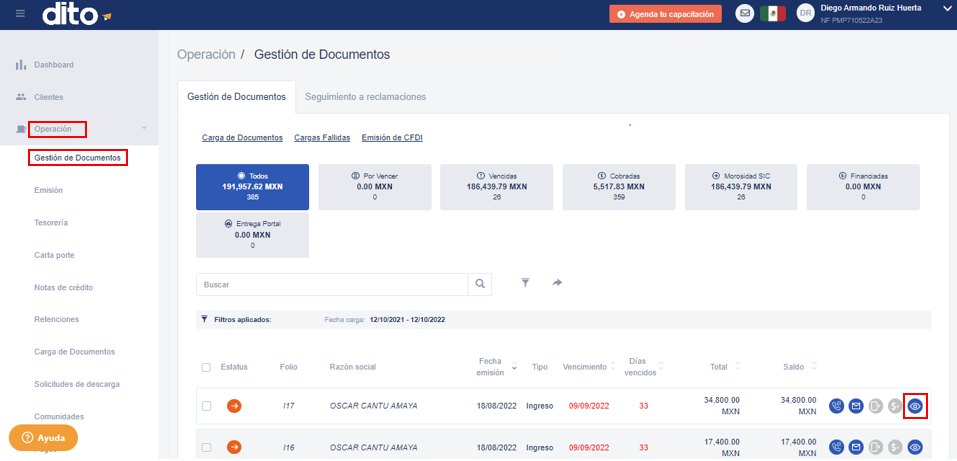The width and height of the screenshot is (957, 461).
Task: Check the select-all checkbox in table header
Action: click(x=206, y=367)
